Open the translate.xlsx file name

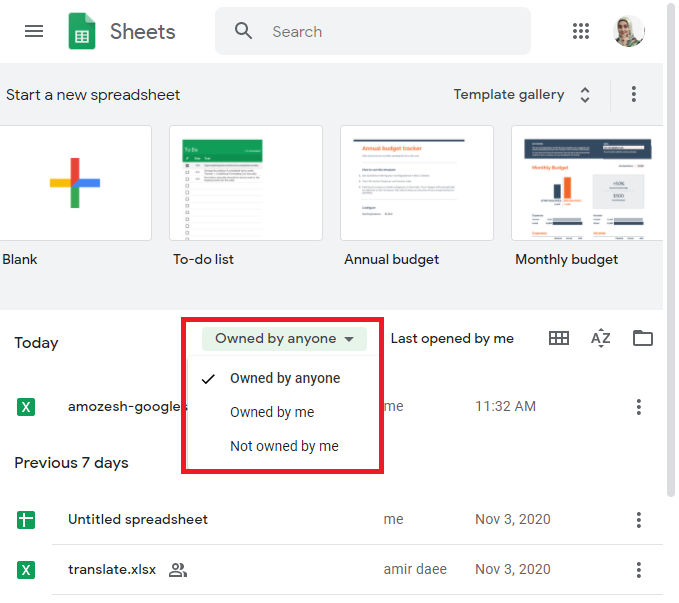click(112, 569)
